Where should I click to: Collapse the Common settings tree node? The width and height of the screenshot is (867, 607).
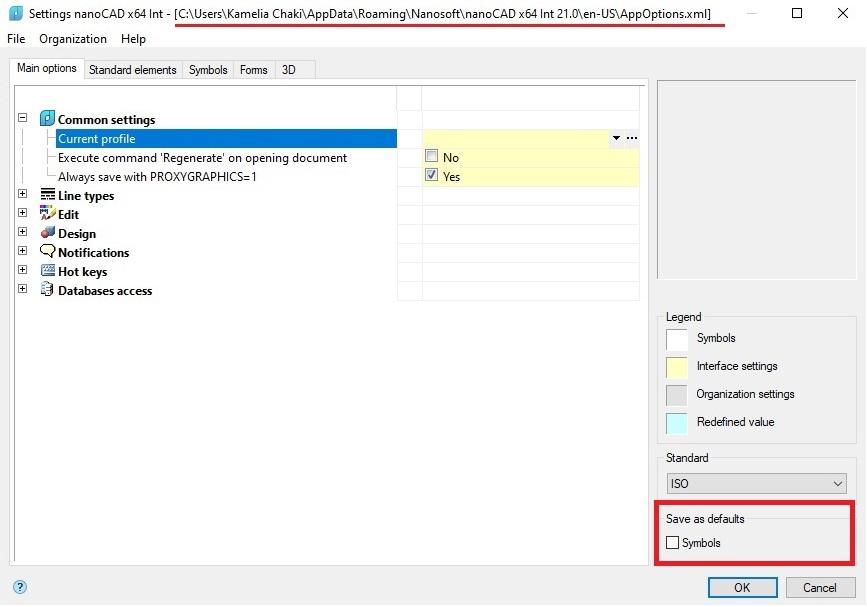point(22,118)
